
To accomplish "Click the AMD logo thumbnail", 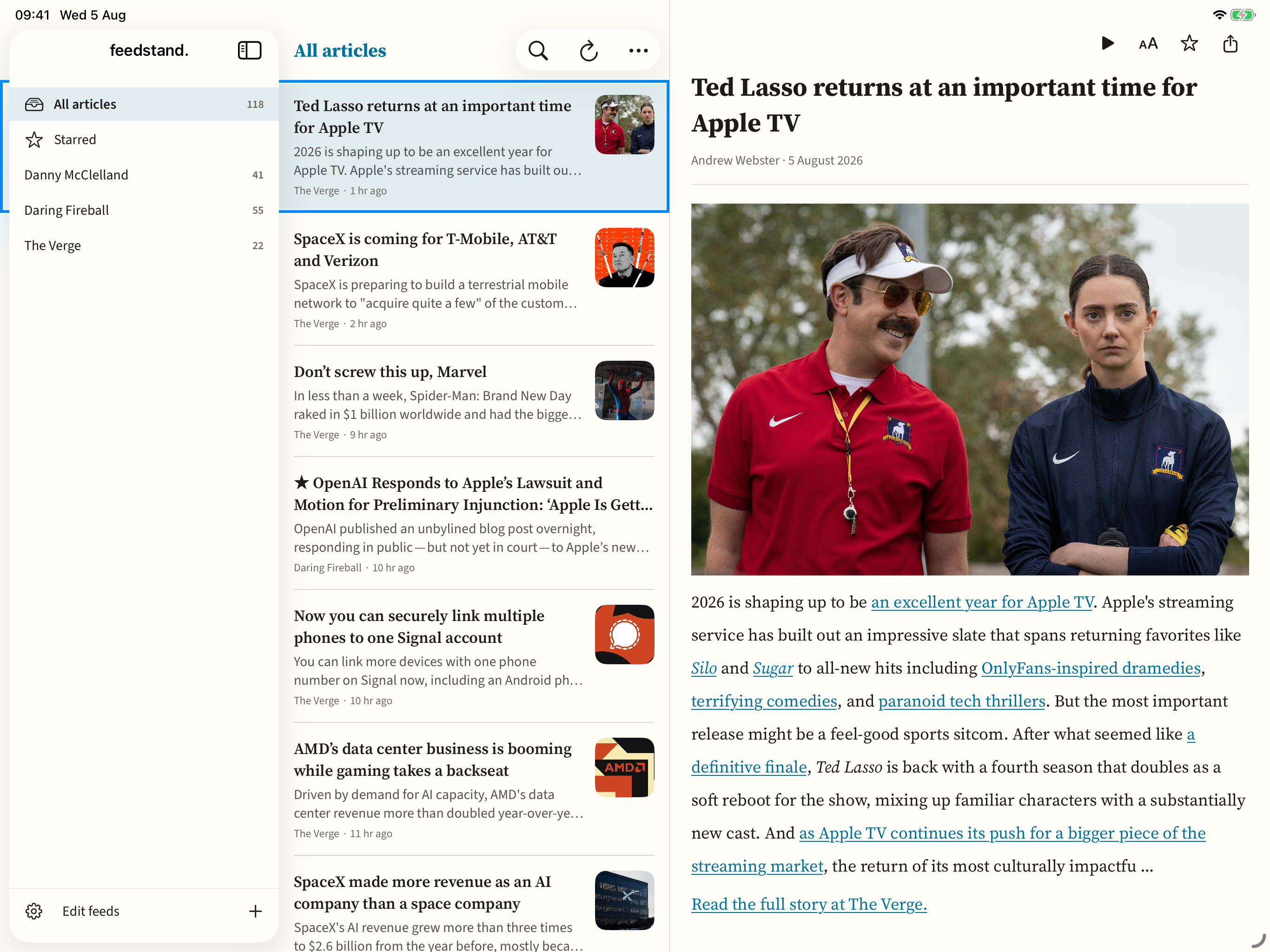I will [x=624, y=767].
